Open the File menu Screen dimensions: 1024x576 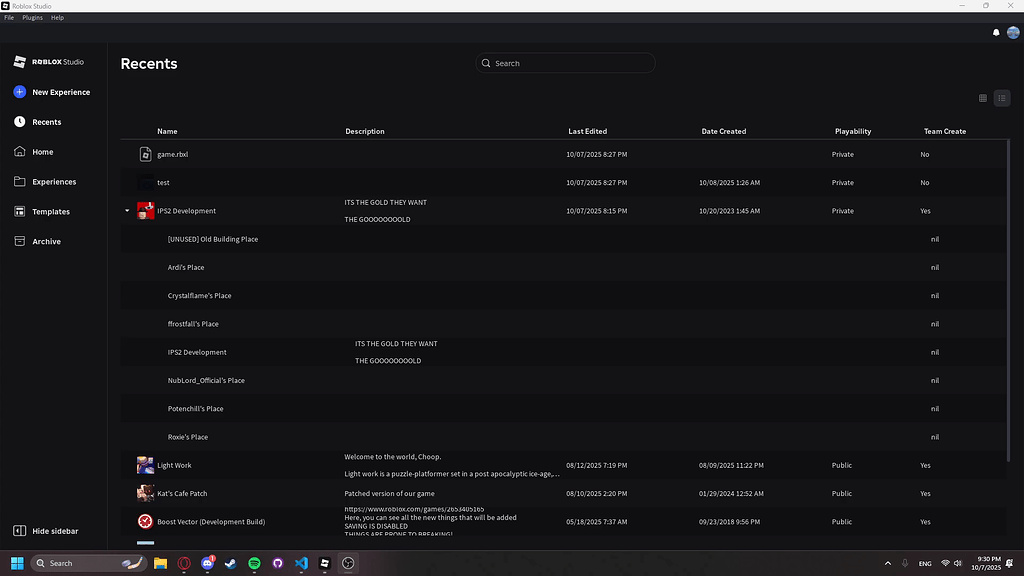point(9,17)
